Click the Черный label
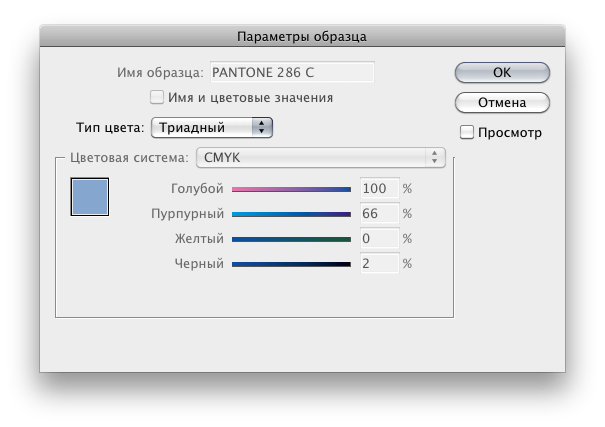Screen dimensions: 605x427 point(199,264)
